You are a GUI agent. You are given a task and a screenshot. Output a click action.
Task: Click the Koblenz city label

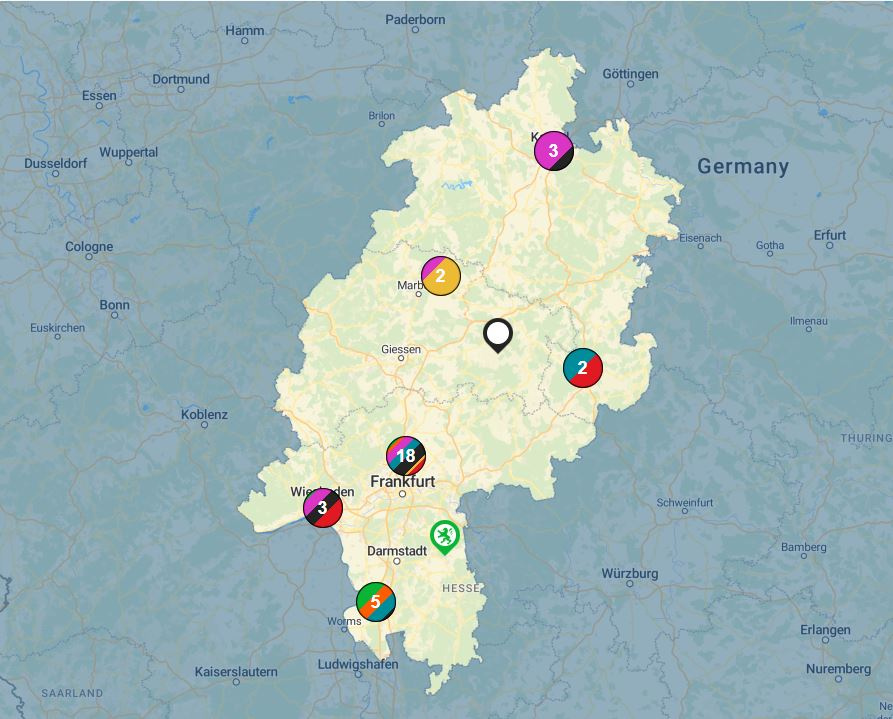[204, 414]
